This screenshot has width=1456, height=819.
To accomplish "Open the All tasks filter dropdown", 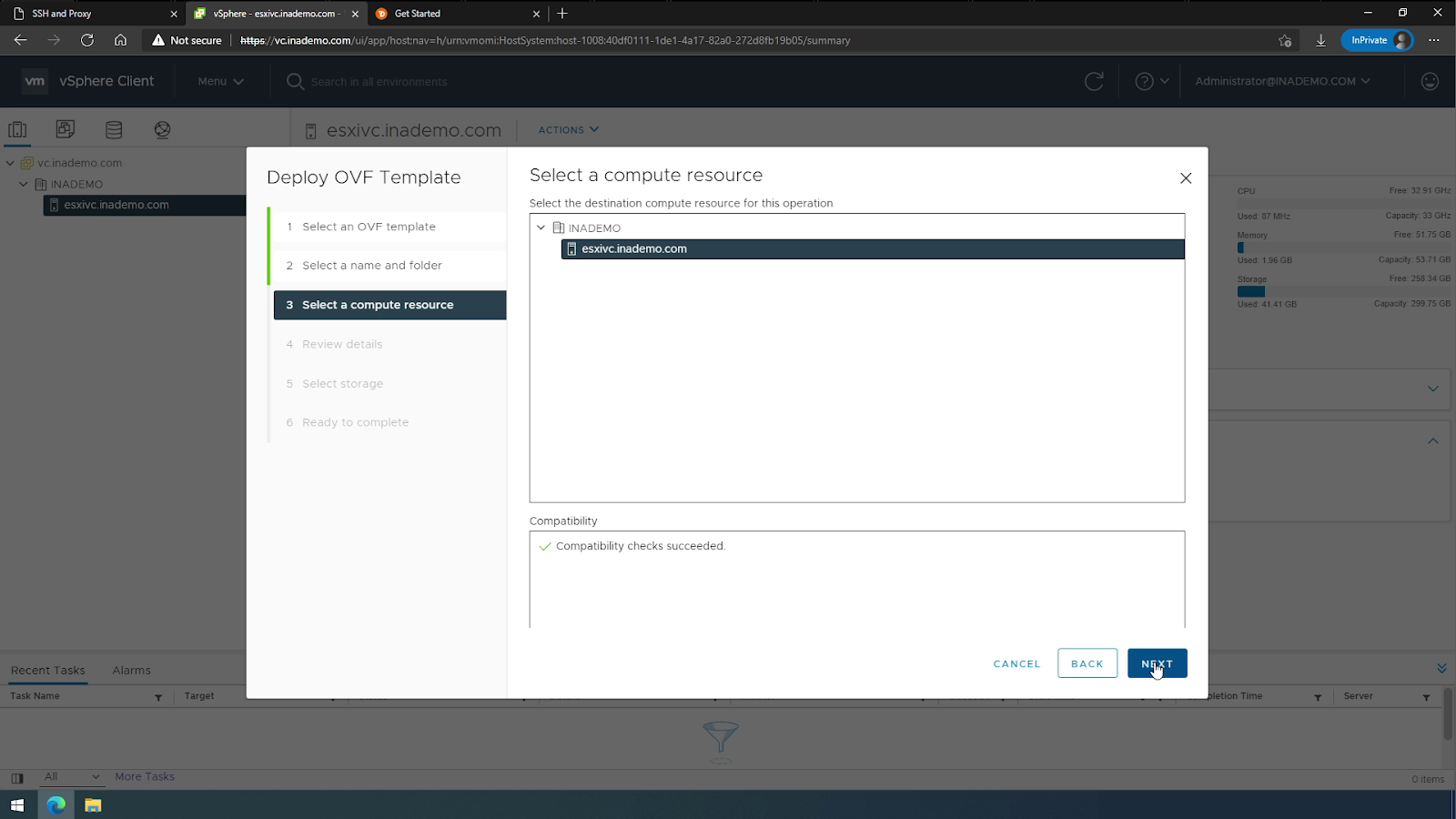I will tap(72, 776).
